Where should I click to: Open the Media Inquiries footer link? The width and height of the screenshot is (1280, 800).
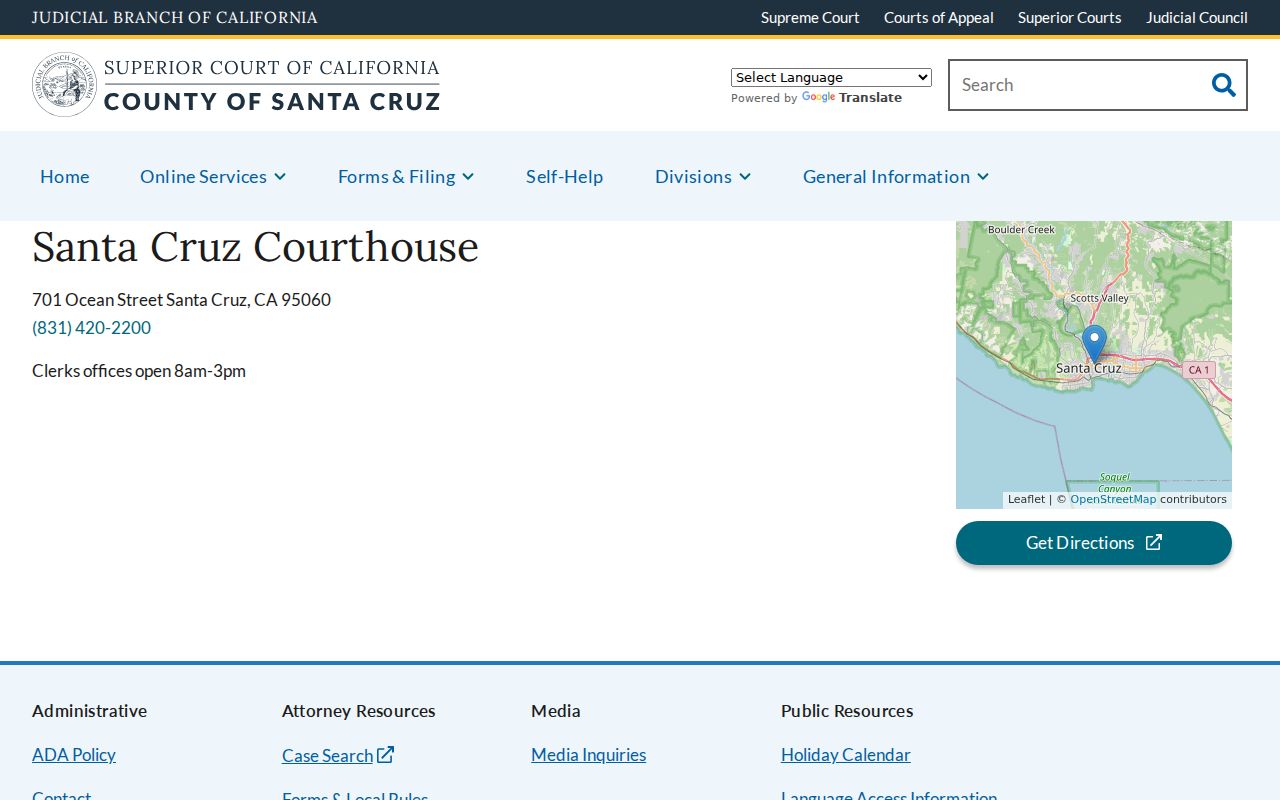point(589,755)
